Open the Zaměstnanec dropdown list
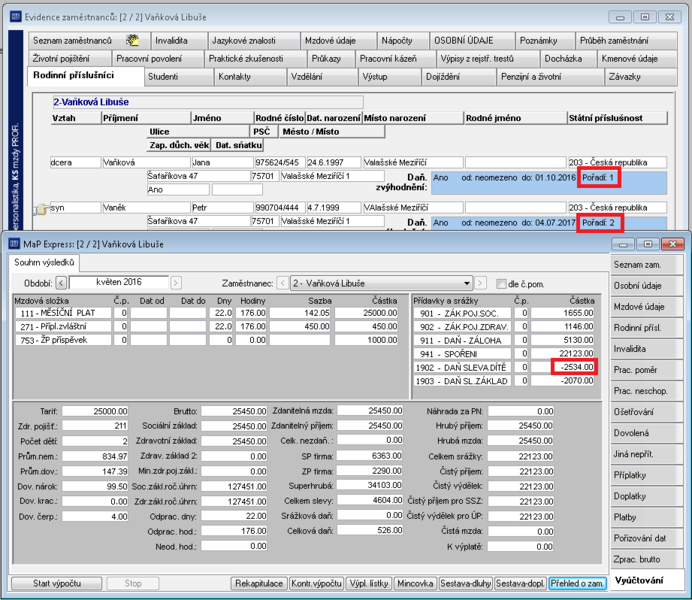Screen dimensions: 692x600 pyautogui.click(x=467, y=283)
